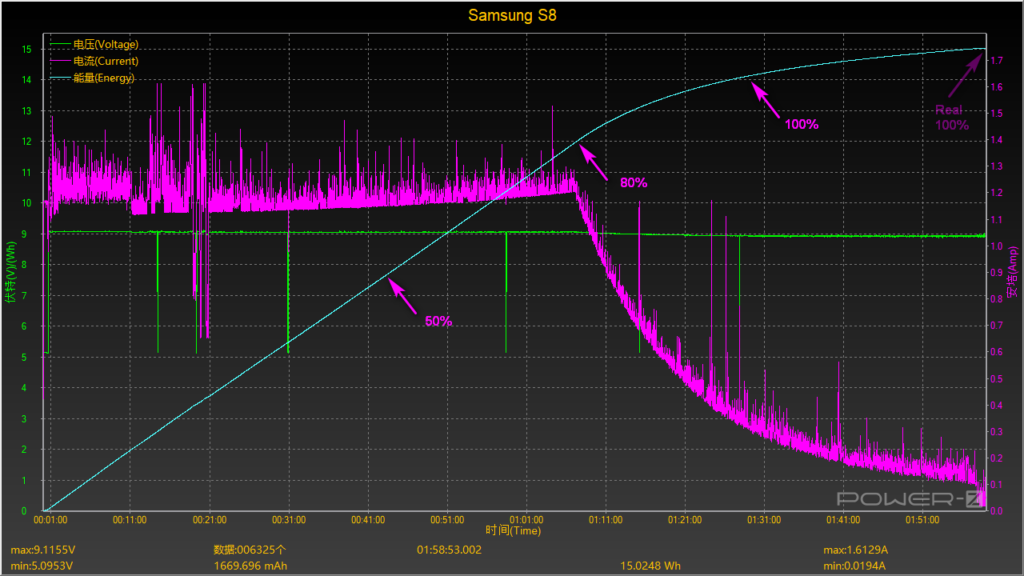
Task: Click the 伏特(V)/(Wh) vertical axis title
Action: pos(10,272)
